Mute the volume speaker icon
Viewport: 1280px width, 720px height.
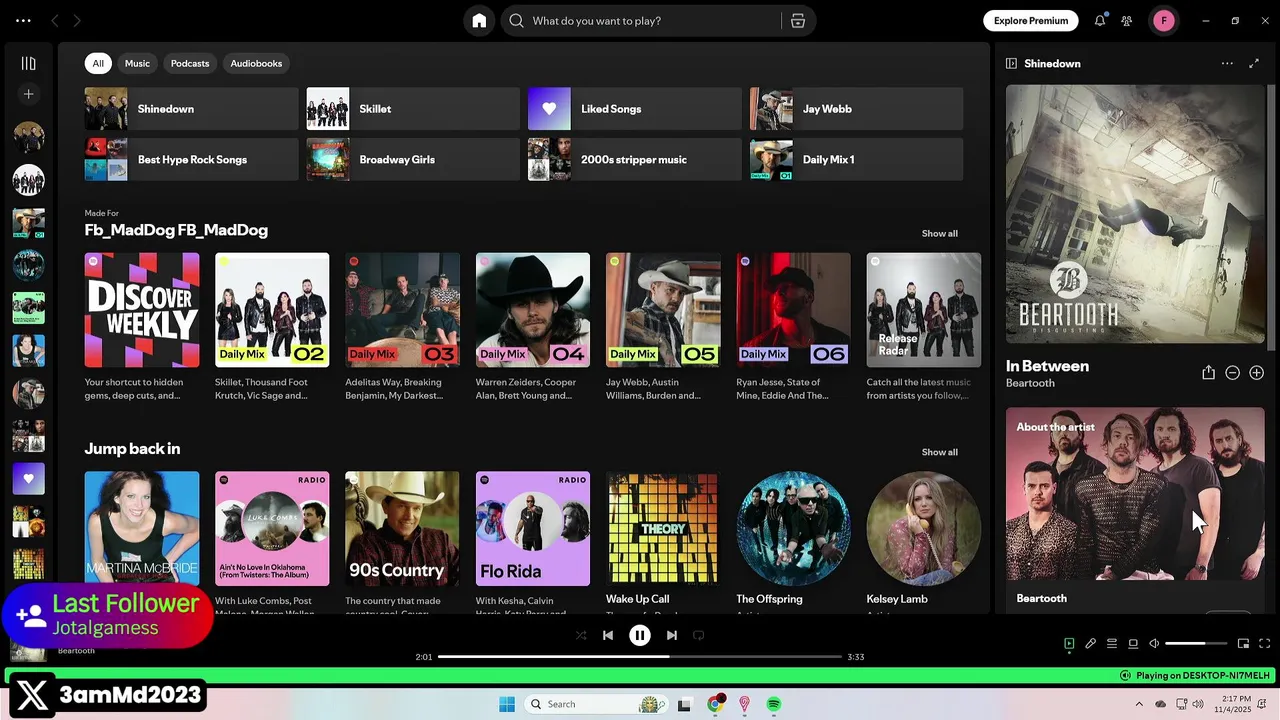tap(1154, 644)
